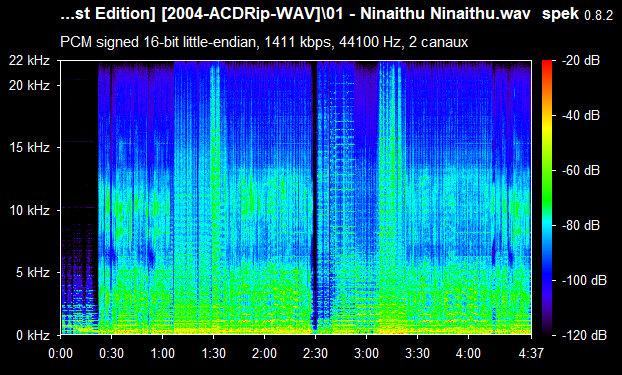Viewport: 622px width, 375px height.
Task: Select the 5 kHz frequency axis label
Action: coord(33,273)
